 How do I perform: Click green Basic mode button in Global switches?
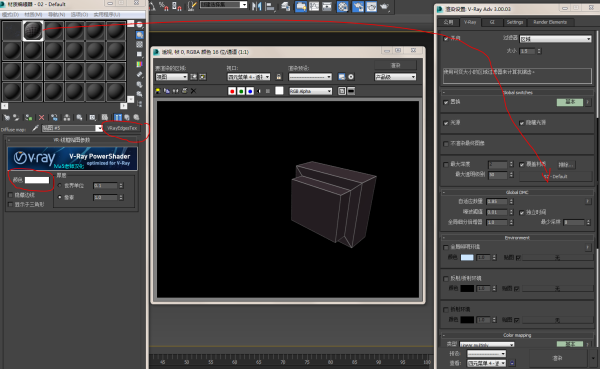[570, 102]
